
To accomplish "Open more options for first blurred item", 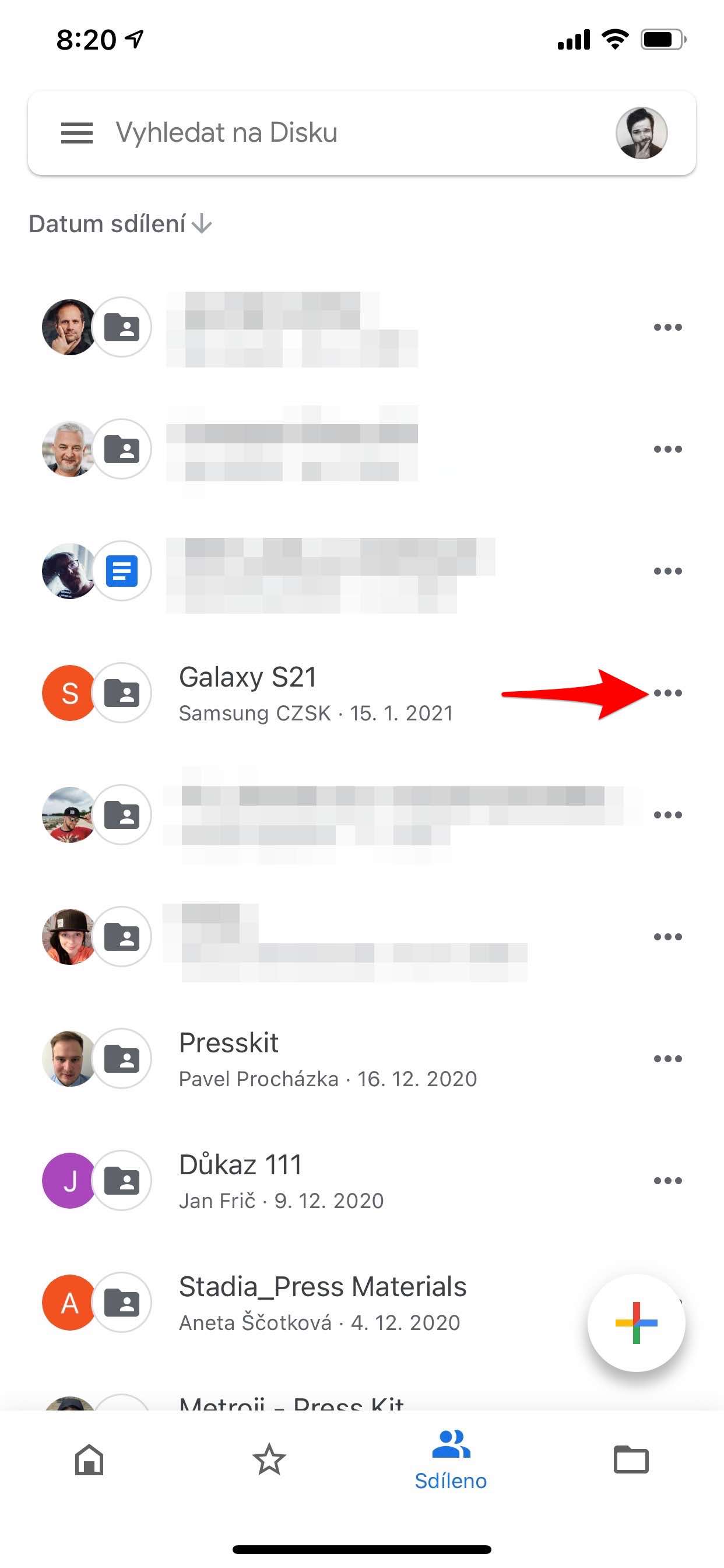I will [x=667, y=327].
